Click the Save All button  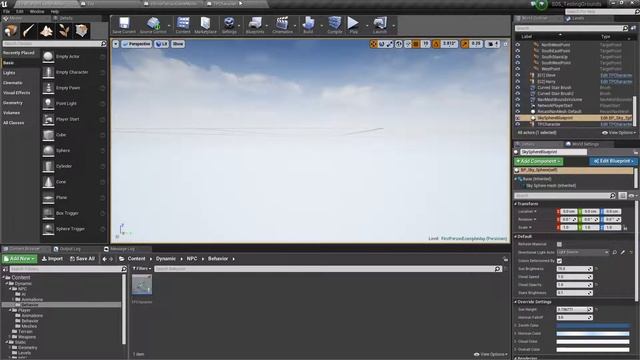(82, 259)
